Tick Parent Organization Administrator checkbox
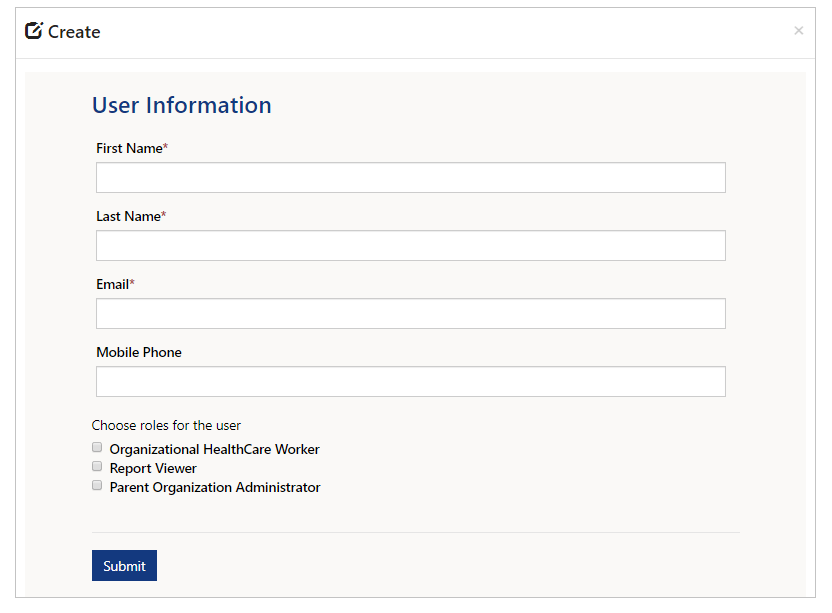This screenshot has height=613, width=832. (x=97, y=485)
